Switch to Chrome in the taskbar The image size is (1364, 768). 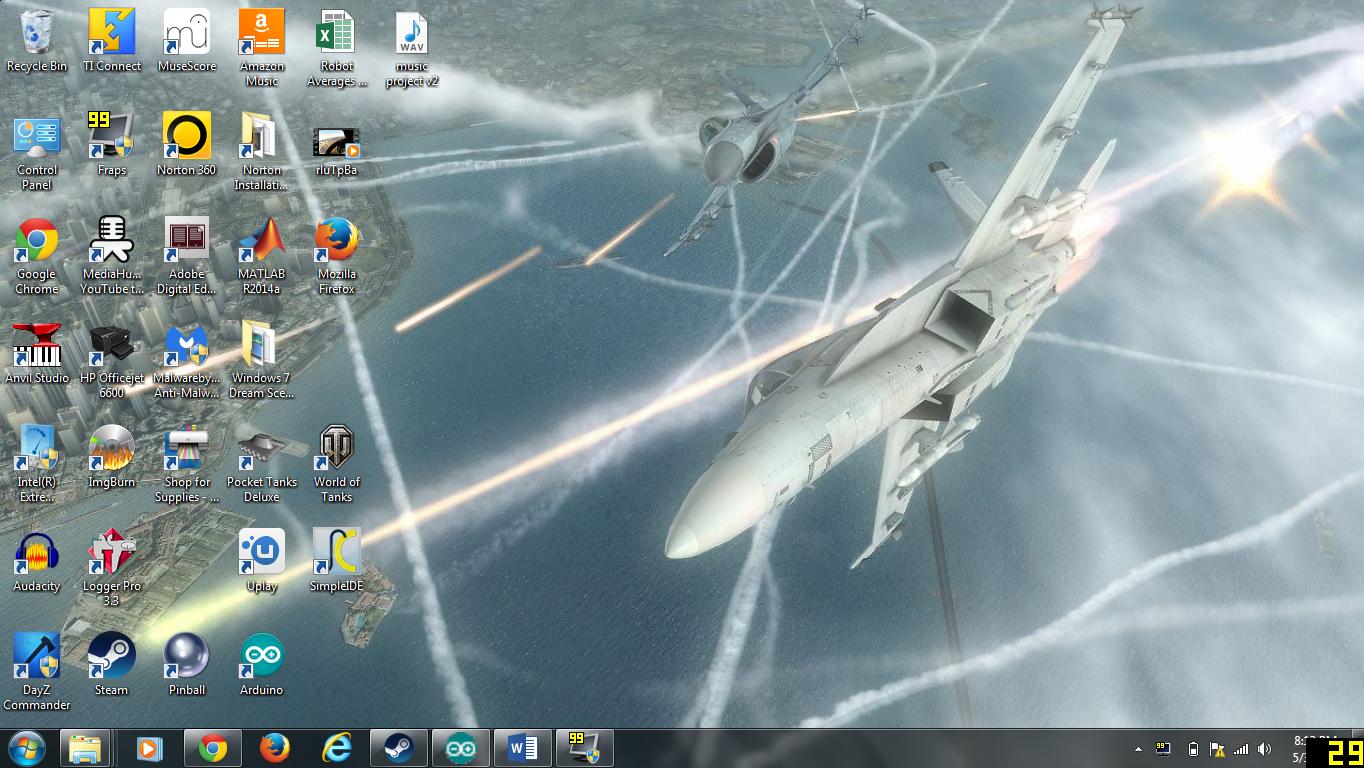click(213, 748)
